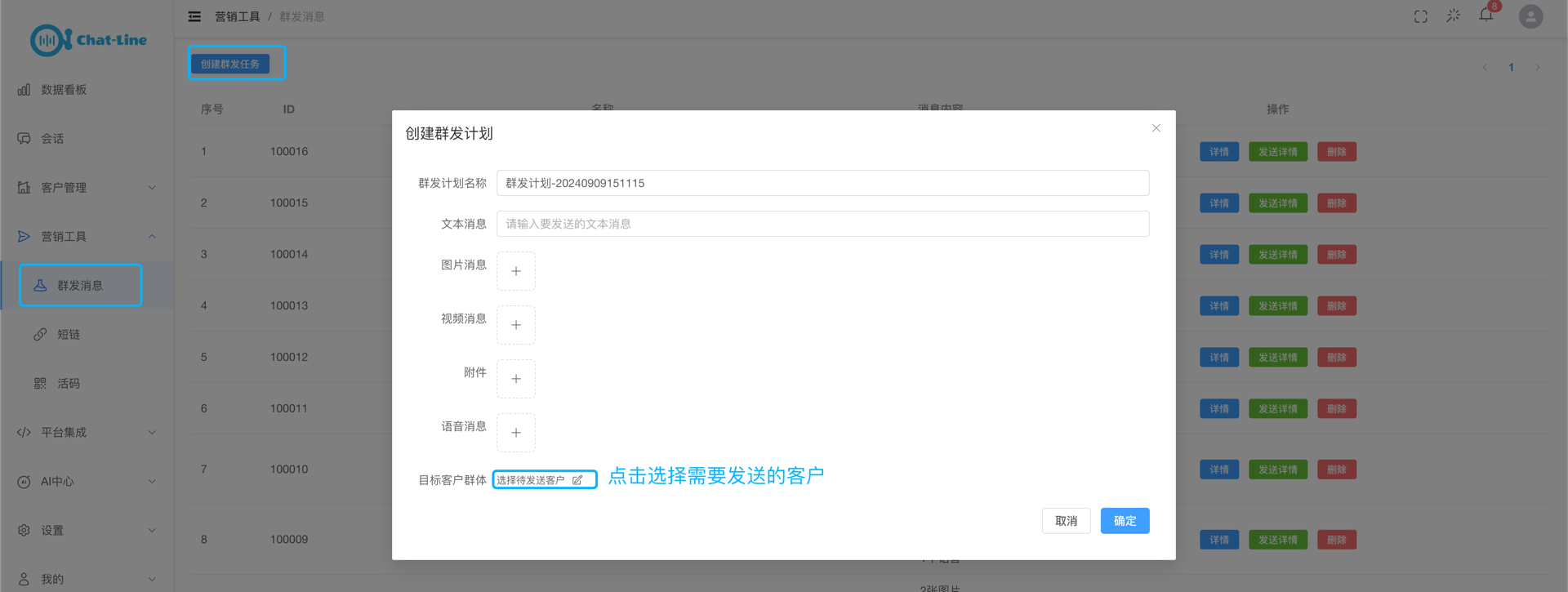Click 发送详情 for row 100012
This screenshot has width=1568, height=592.
click(1278, 358)
